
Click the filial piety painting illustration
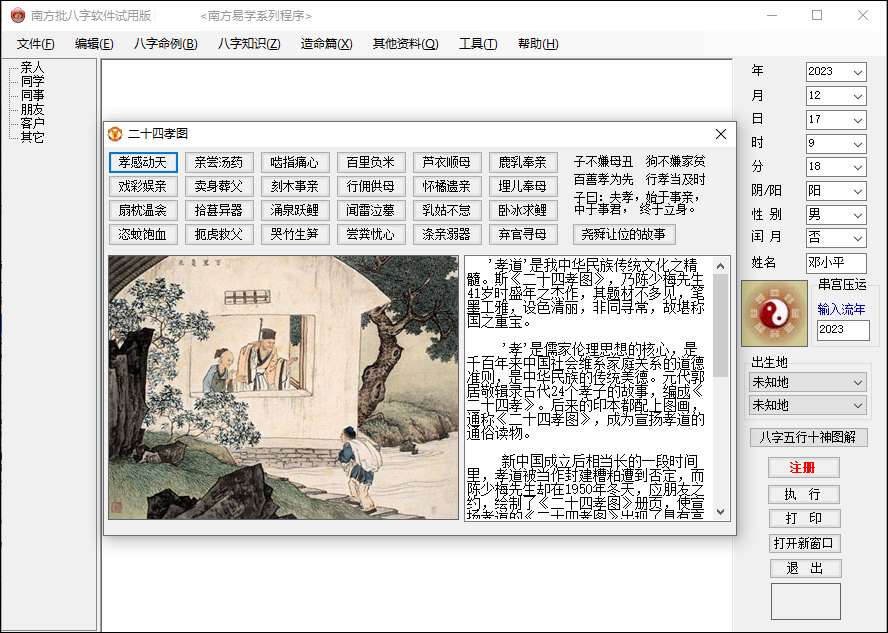click(283, 387)
